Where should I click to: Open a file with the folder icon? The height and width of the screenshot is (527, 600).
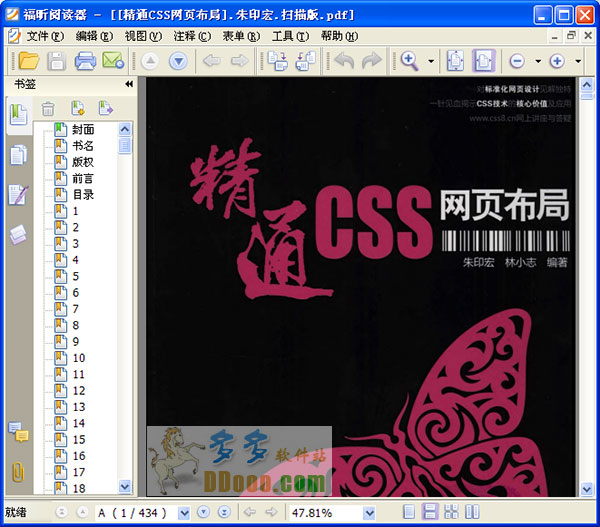tap(29, 61)
